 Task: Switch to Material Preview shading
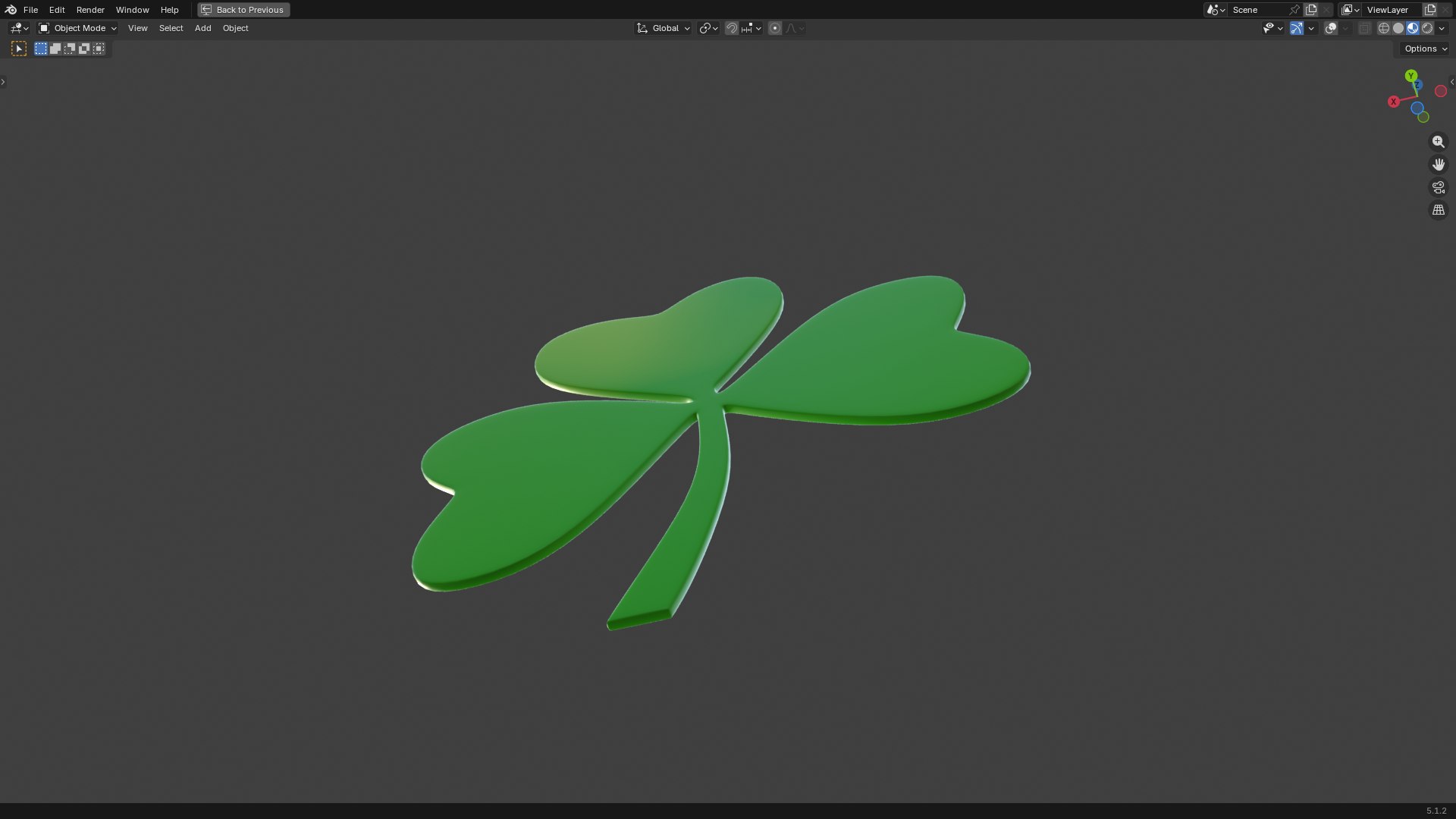point(1413,28)
